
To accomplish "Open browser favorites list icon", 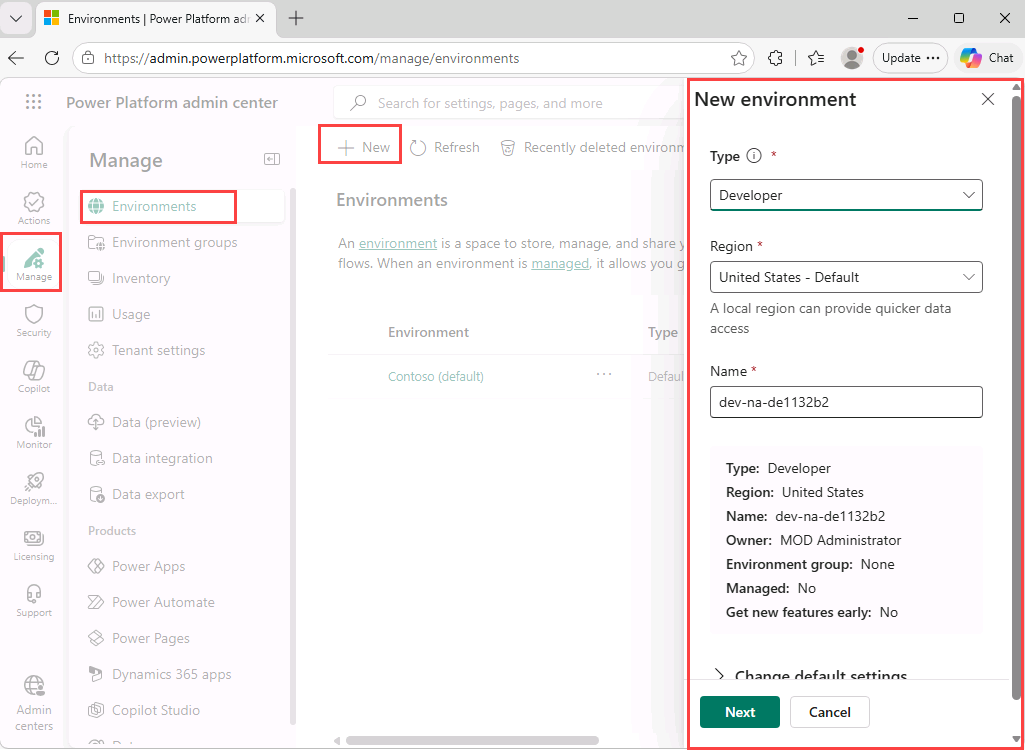I will click(815, 58).
